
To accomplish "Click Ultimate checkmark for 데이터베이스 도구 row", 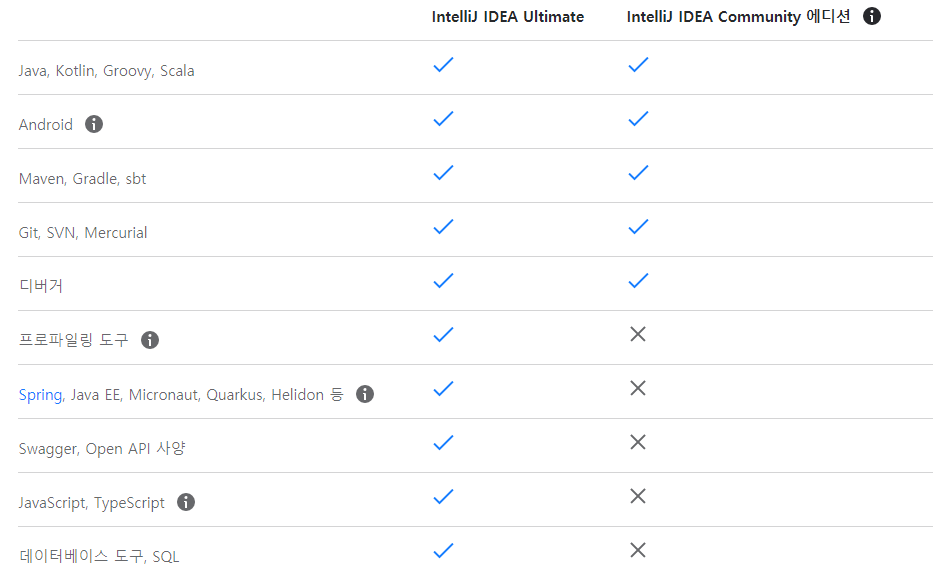I will pyautogui.click(x=443, y=550).
